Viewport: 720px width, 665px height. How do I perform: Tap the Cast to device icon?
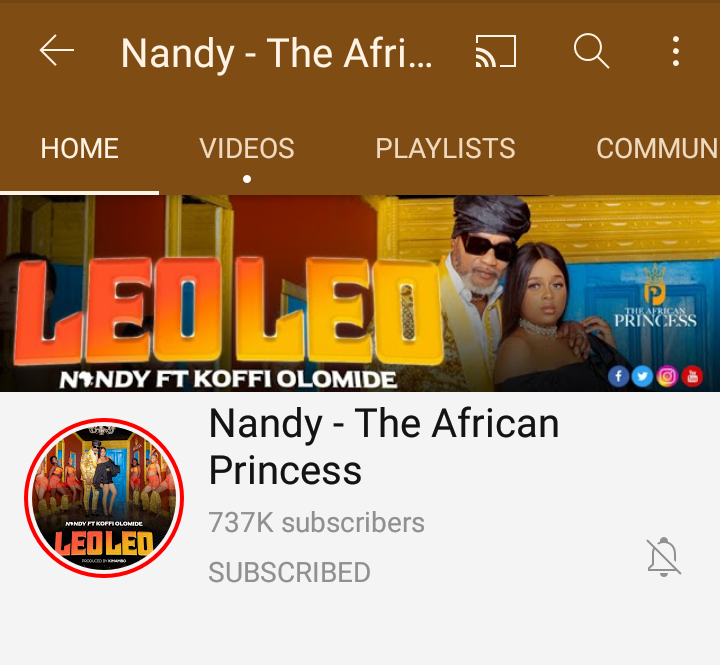[x=495, y=51]
